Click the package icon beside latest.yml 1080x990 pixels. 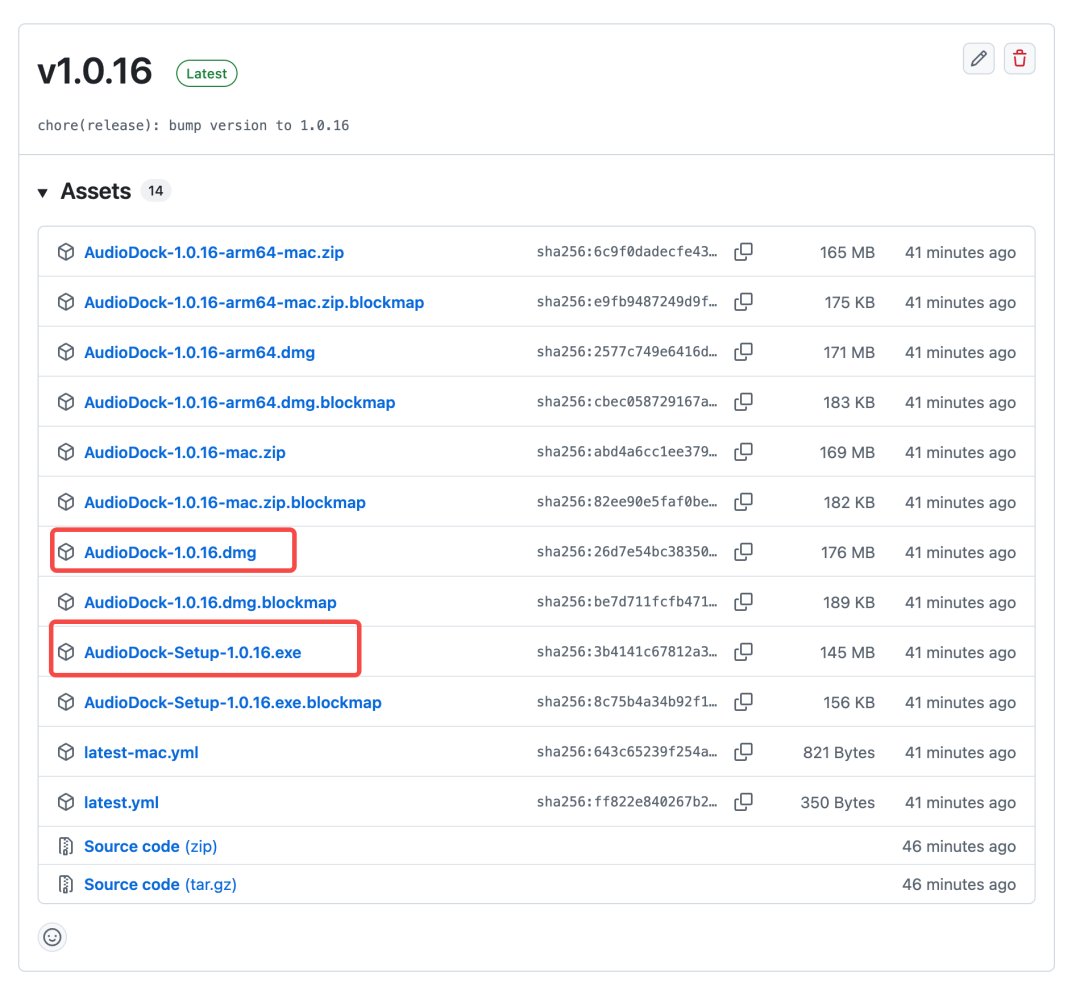65,802
